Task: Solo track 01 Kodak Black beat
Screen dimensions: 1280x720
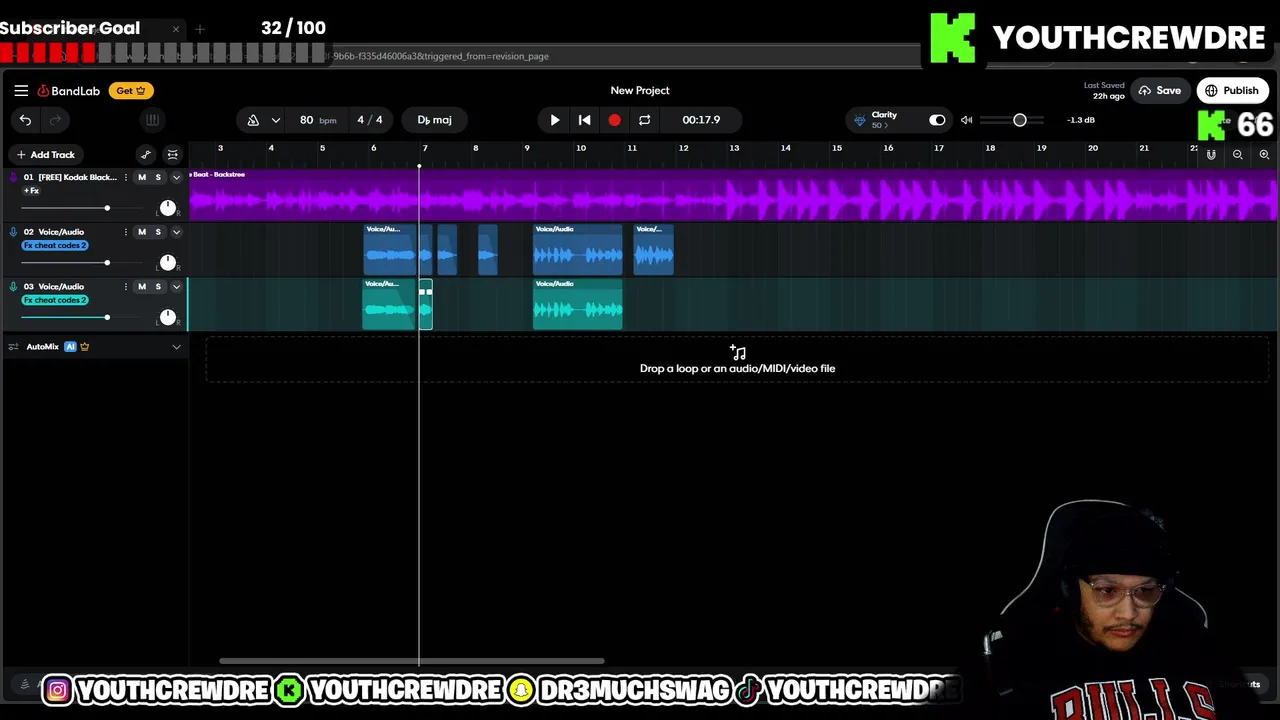Action: (158, 177)
